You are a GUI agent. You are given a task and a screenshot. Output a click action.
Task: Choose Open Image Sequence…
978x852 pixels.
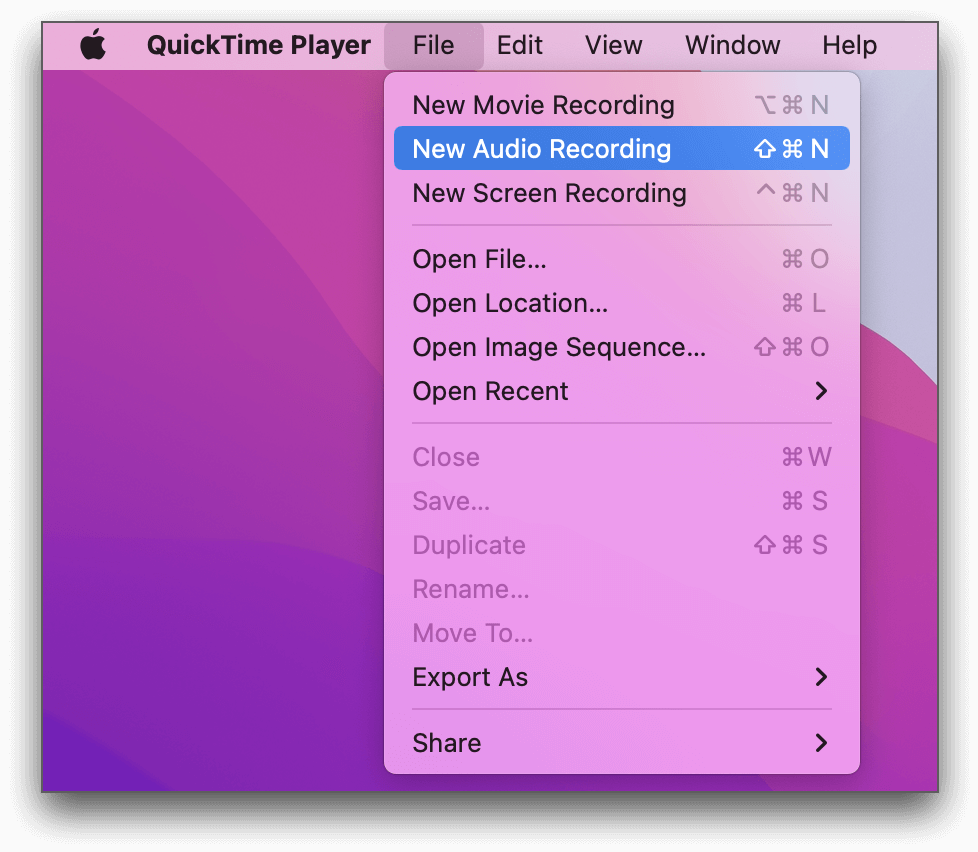point(622,347)
